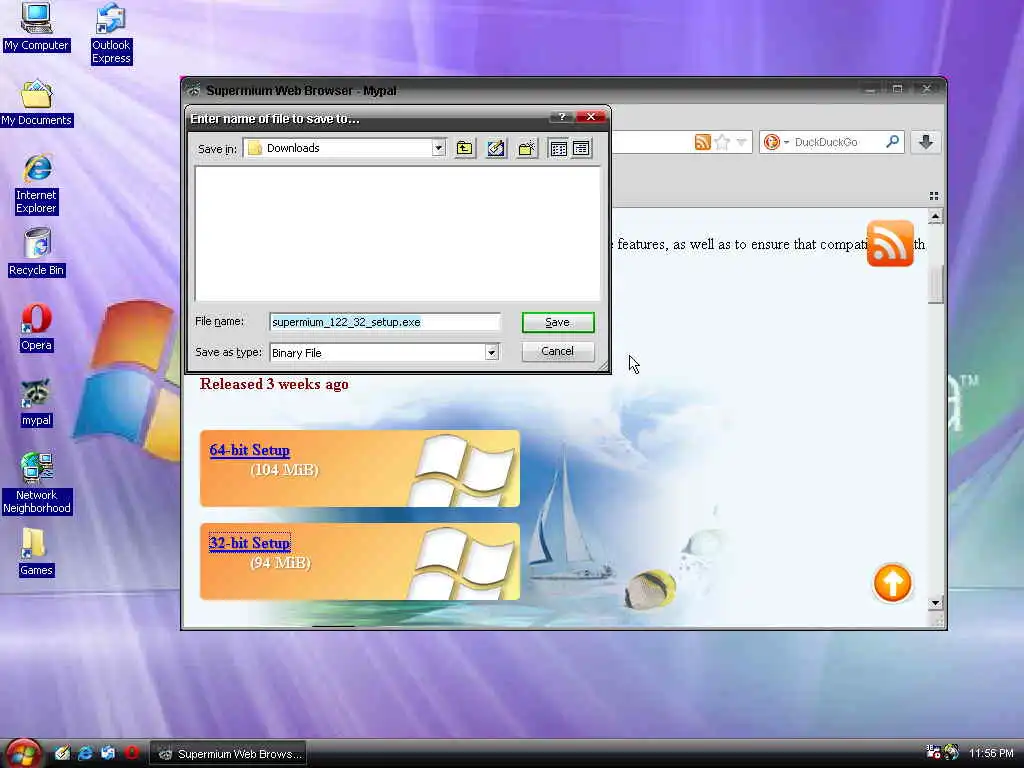
Task: Click the 'Released 3 weeks ago' text
Action: [x=274, y=384]
